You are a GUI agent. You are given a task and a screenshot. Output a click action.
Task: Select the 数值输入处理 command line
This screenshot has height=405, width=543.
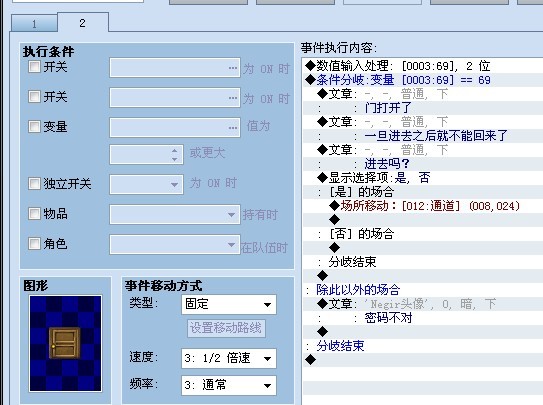(x=423, y=66)
